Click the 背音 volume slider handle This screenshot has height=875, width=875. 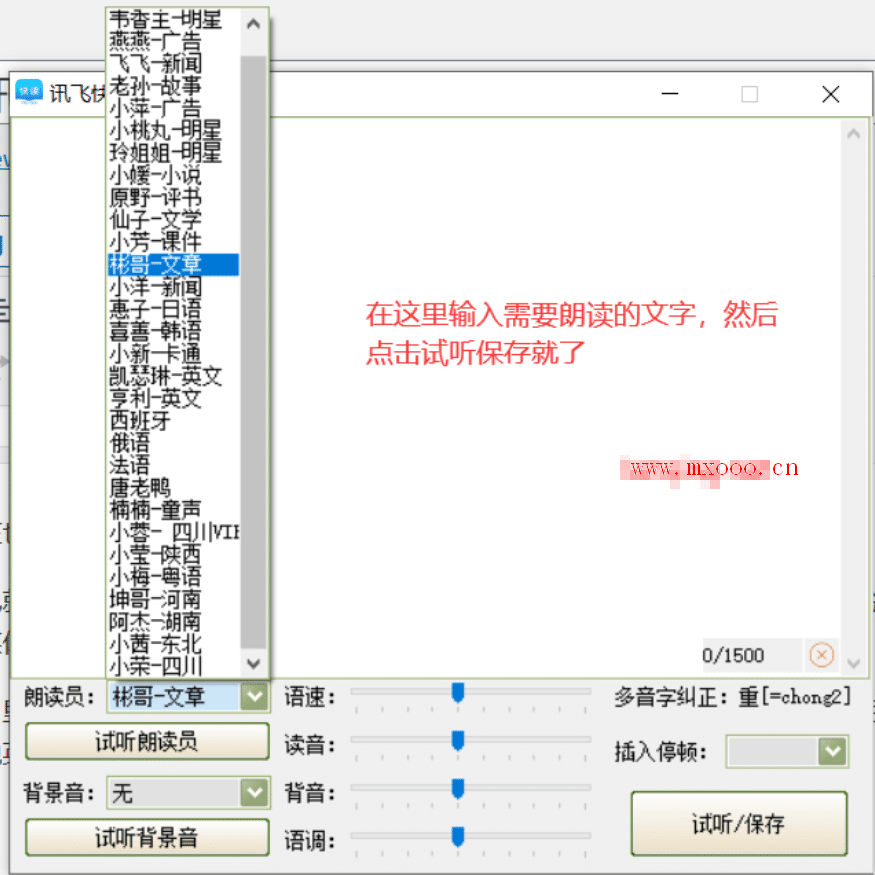458,790
